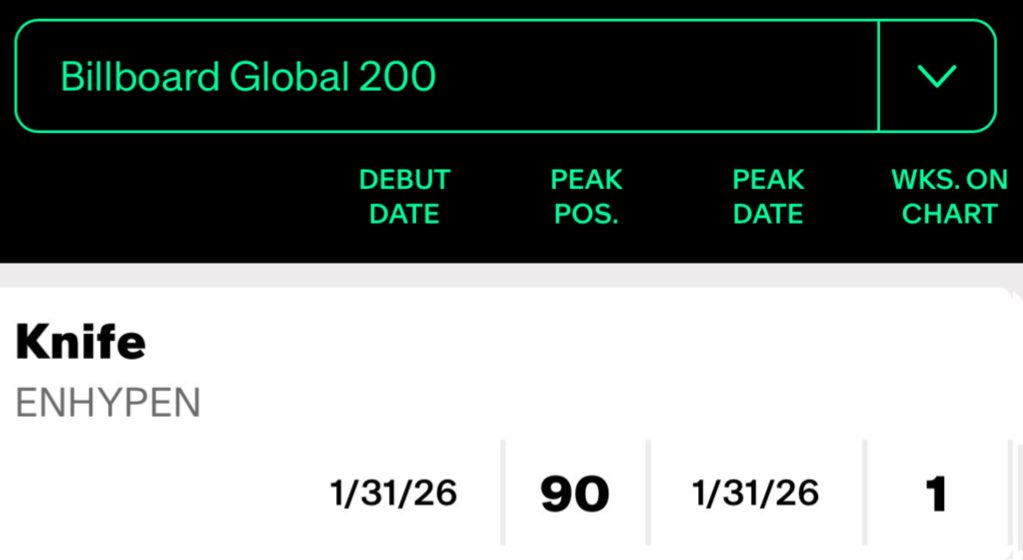
Task: Click WKS. ON text in the header
Action: 949,180
